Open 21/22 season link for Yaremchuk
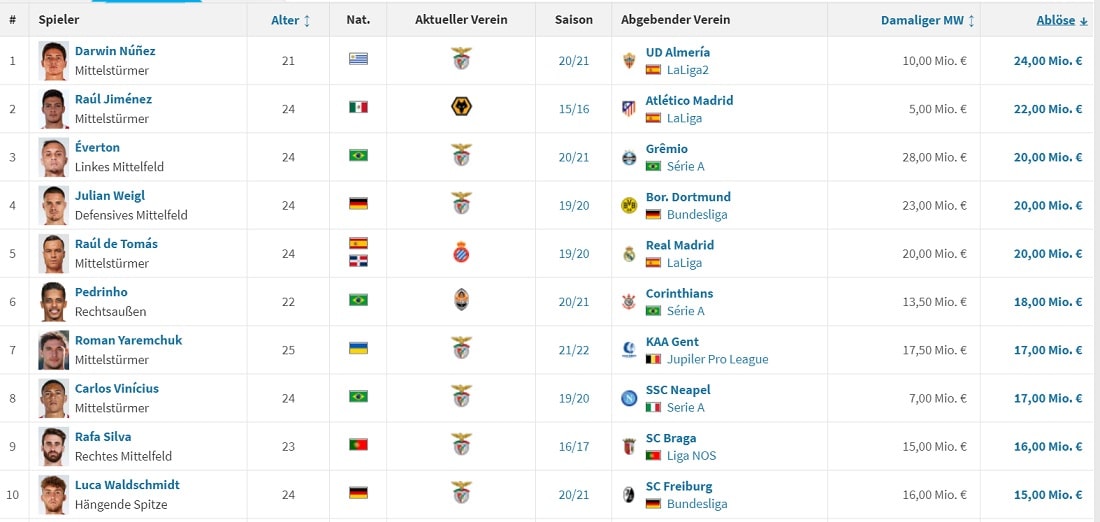Screen dimensions: 1100x522 (x=574, y=350)
